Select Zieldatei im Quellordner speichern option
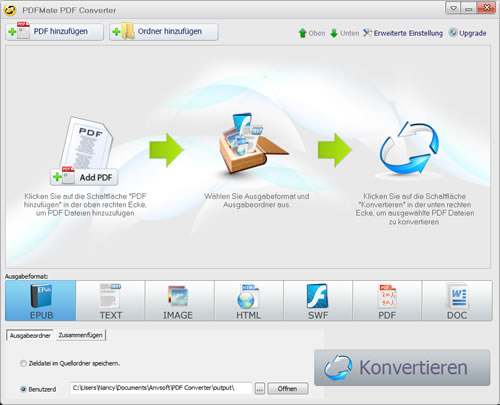The image size is (500, 405). click(x=70, y=363)
